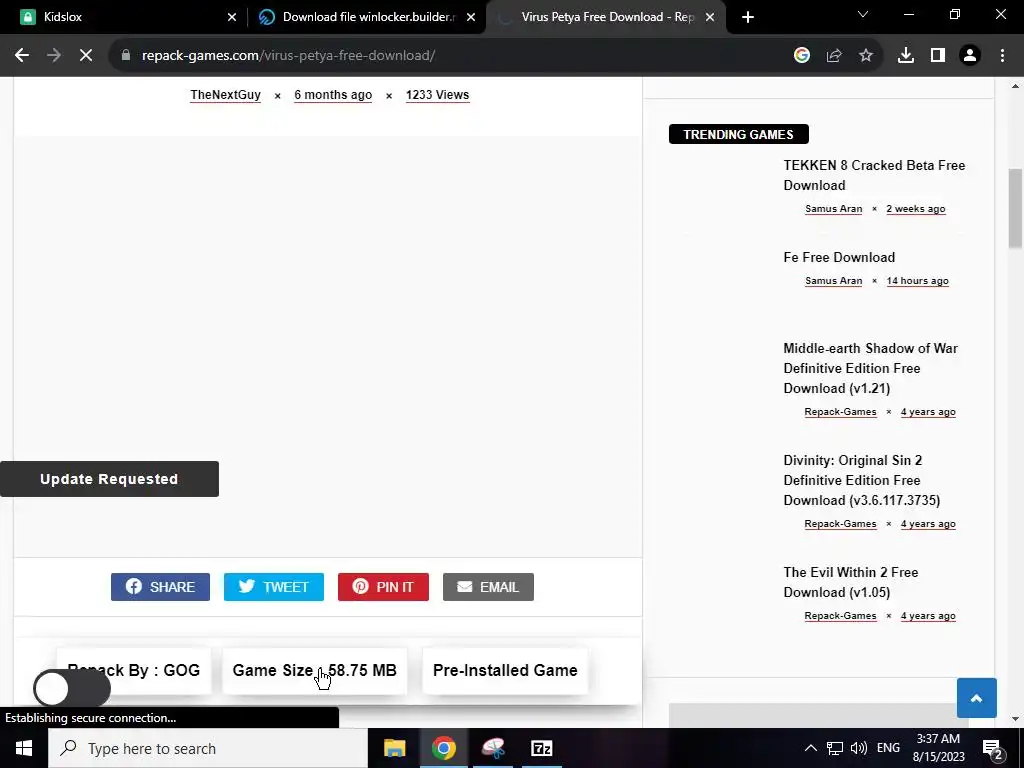Close the winlocker.builder download tab
The height and width of the screenshot is (768, 1024).
(471, 17)
